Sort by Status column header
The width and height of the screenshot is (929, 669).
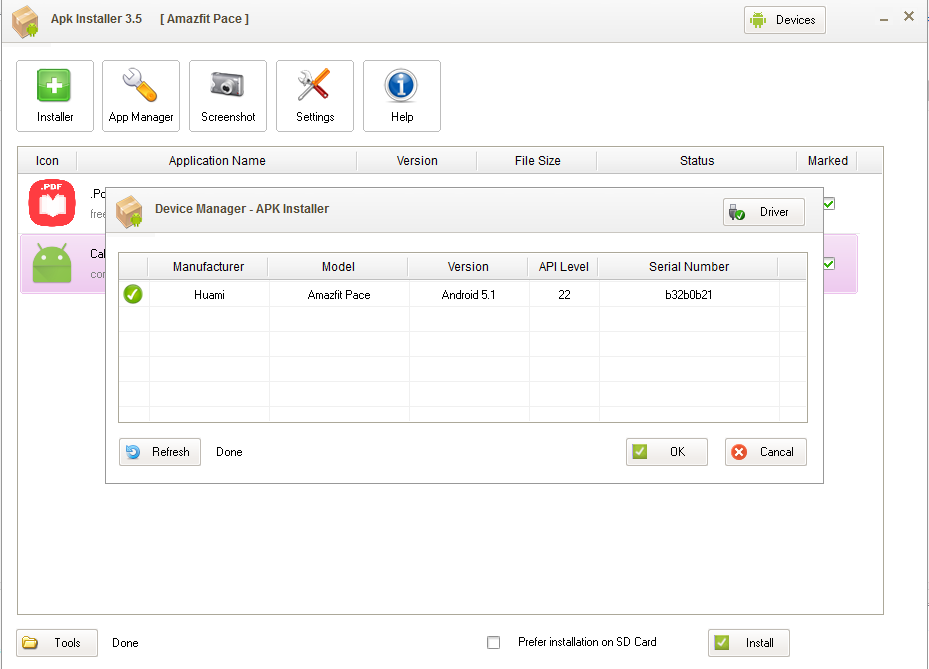pyautogui.click(x=697, y=161)
